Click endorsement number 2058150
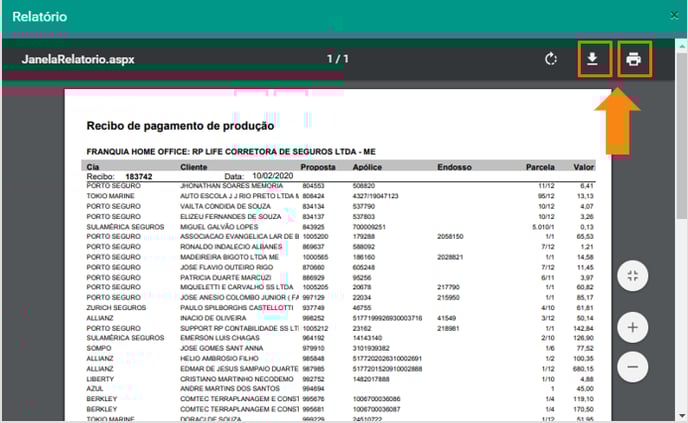Viewport: 688px width, 423px height. pyautogui.click(x=450, y=237)
